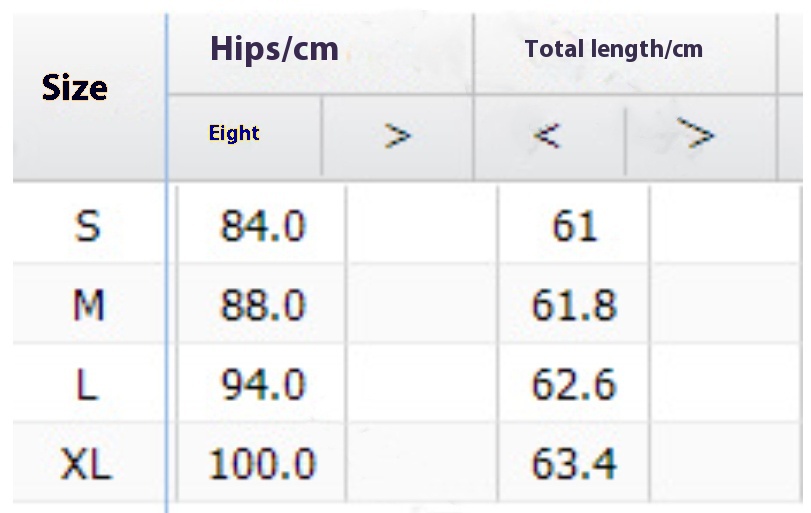Click the 84.0 hips cell
Image resolution: width=811 pixels, height=513 pixels.
(263, 227)
